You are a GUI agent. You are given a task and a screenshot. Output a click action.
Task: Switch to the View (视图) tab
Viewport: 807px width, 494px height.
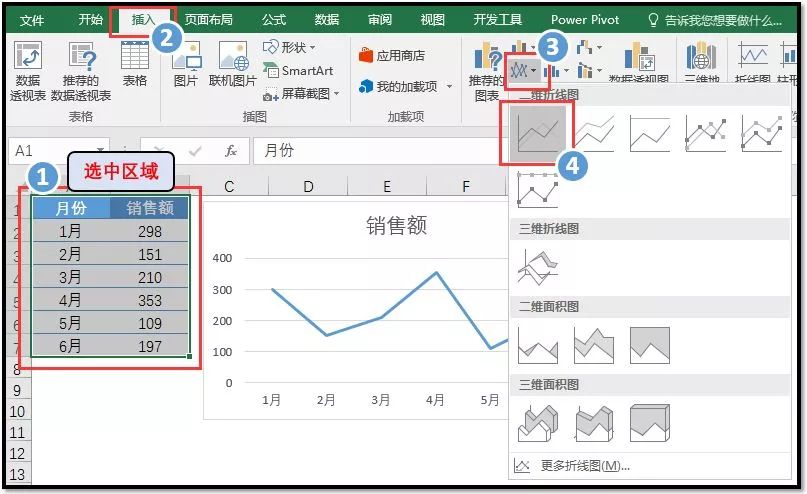[432, 20]
